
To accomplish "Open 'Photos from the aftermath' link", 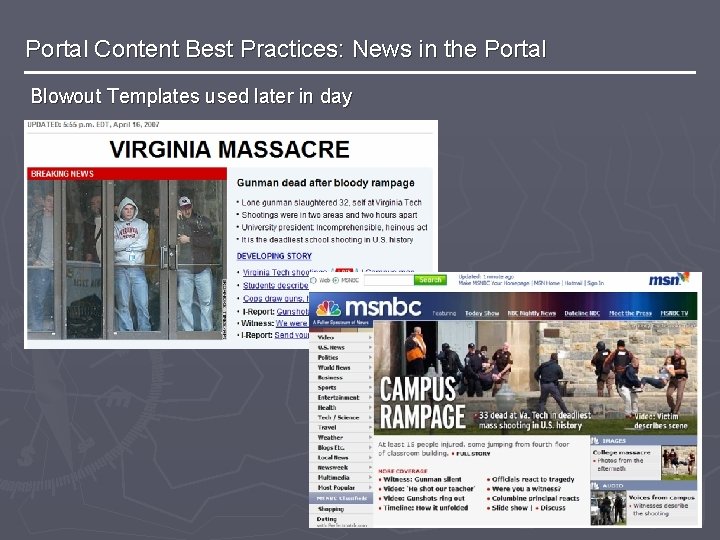I will (x=619, y=464).
